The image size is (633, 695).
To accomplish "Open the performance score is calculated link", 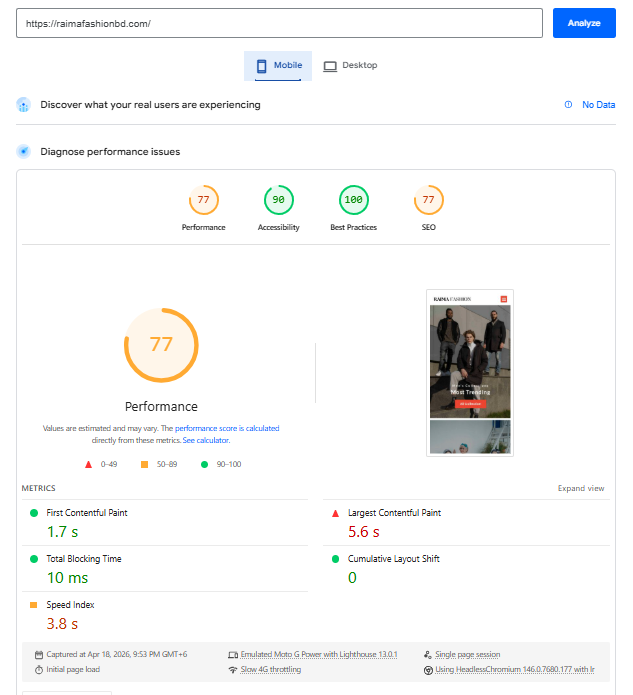I will 227,428.
